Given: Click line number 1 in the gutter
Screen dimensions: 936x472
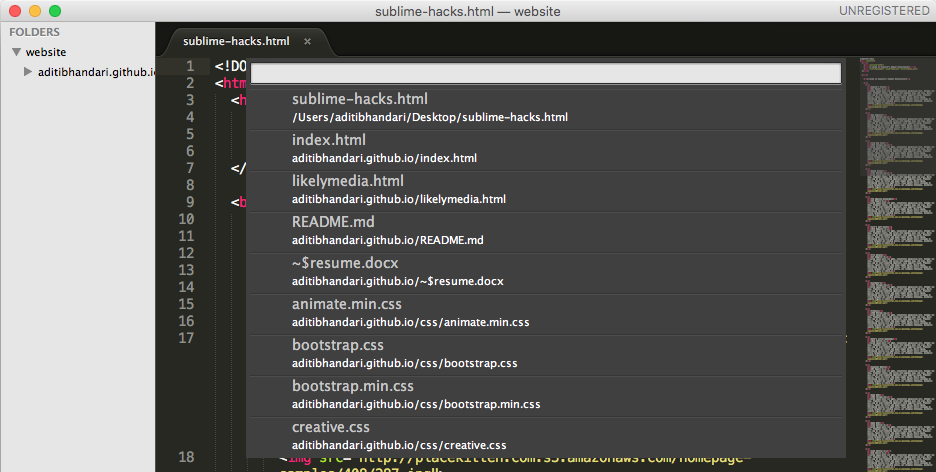Looking at the screenshot, I should (x=190, y=66).
